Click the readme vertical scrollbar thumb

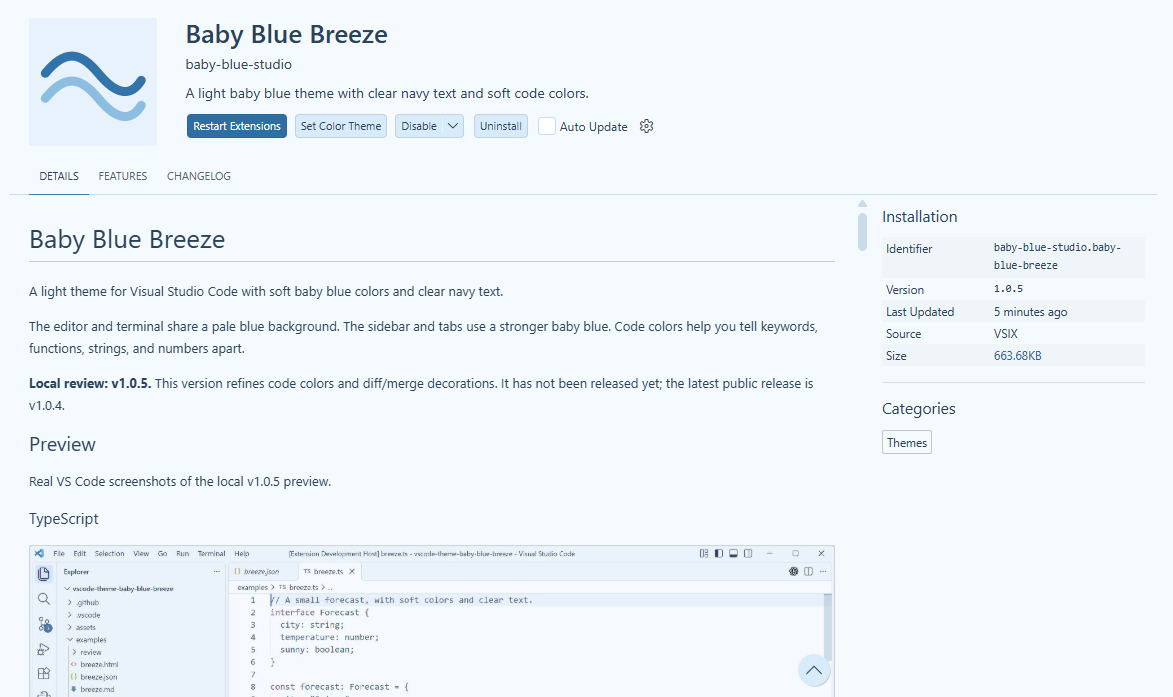(x=863, y=231)
